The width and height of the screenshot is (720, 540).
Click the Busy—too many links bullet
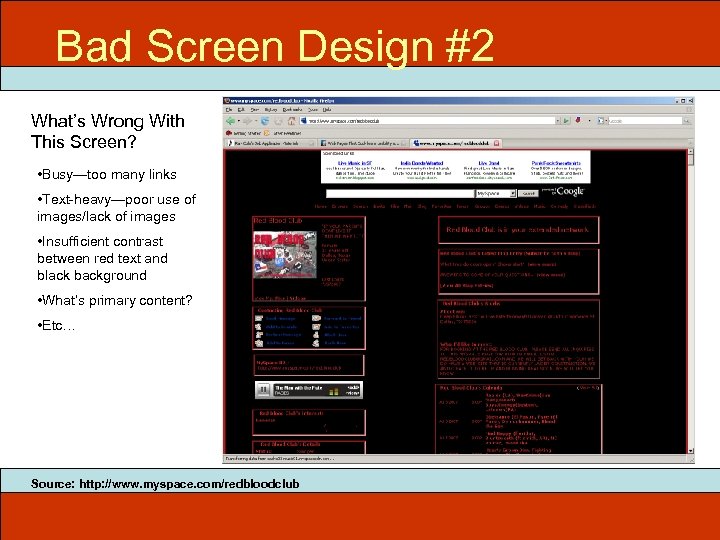click(107, 174)
